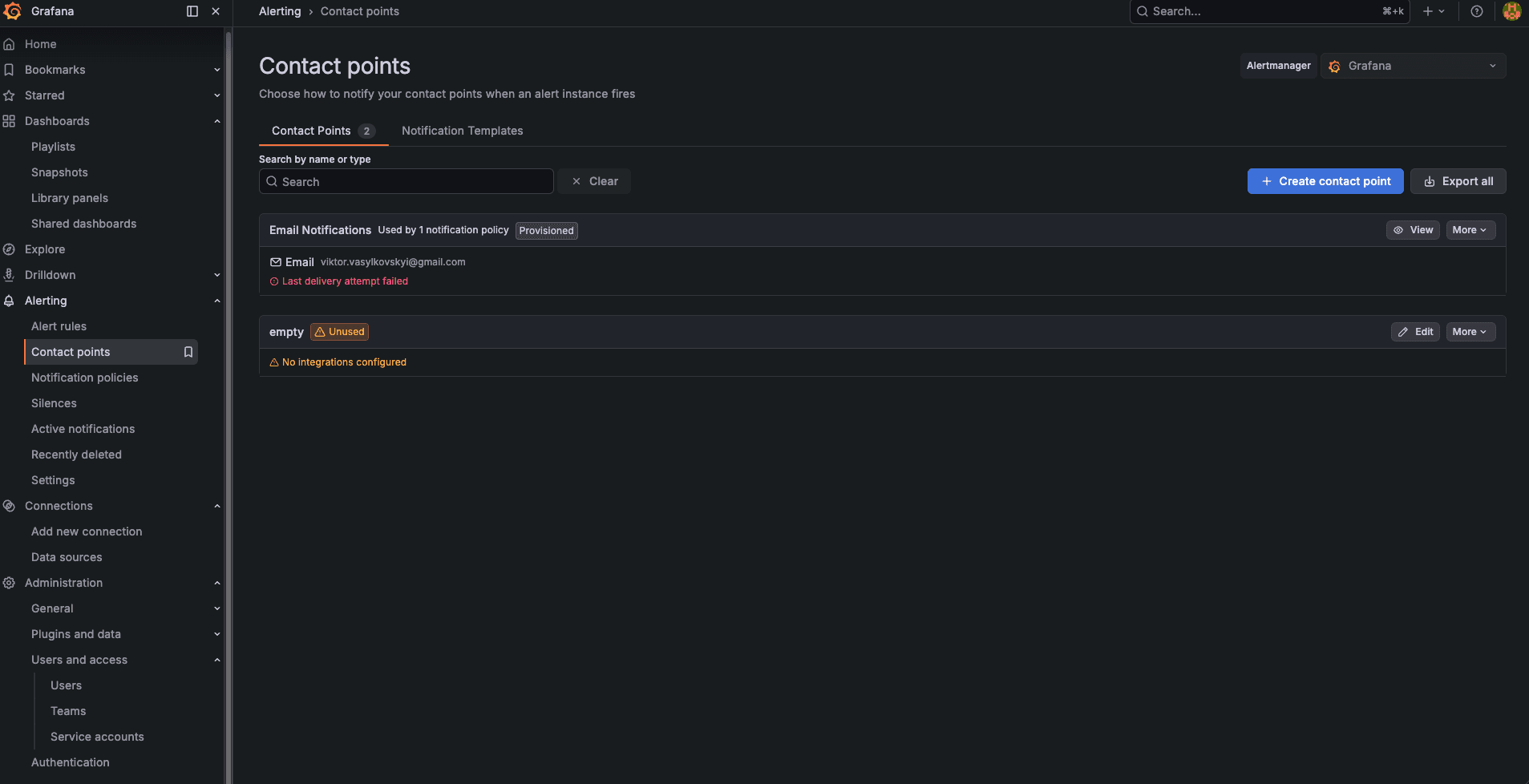Viewport: 1529px width, 784px height.
Task: Open Add new connection
Action: tap(87, 531)
